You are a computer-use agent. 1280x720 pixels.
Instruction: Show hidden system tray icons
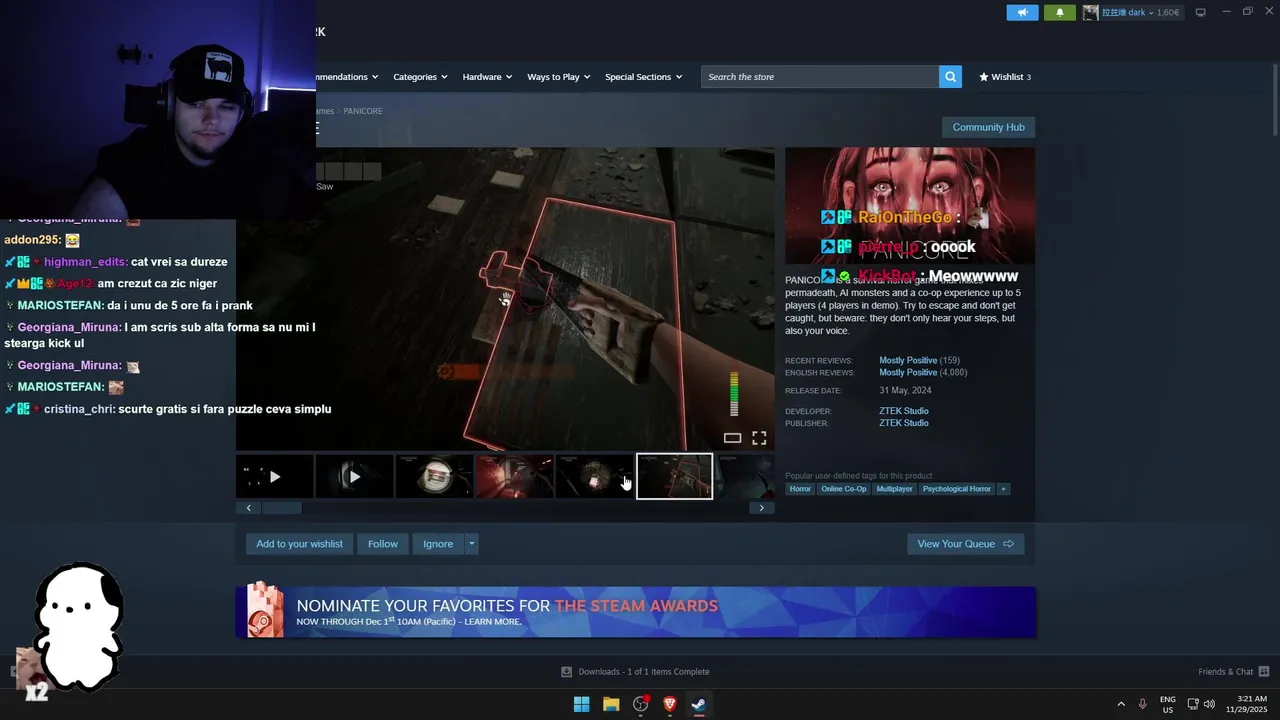[1121, 704]
